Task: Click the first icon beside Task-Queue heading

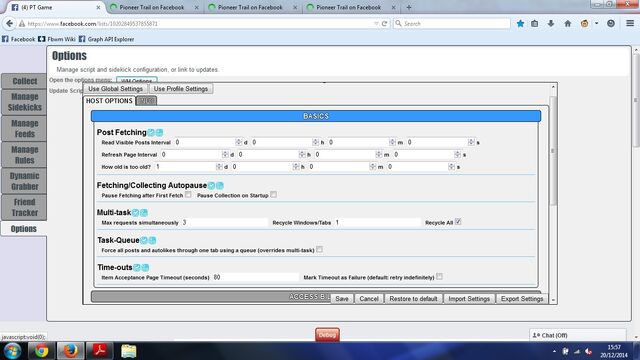Action: click(x=144, y=240)
